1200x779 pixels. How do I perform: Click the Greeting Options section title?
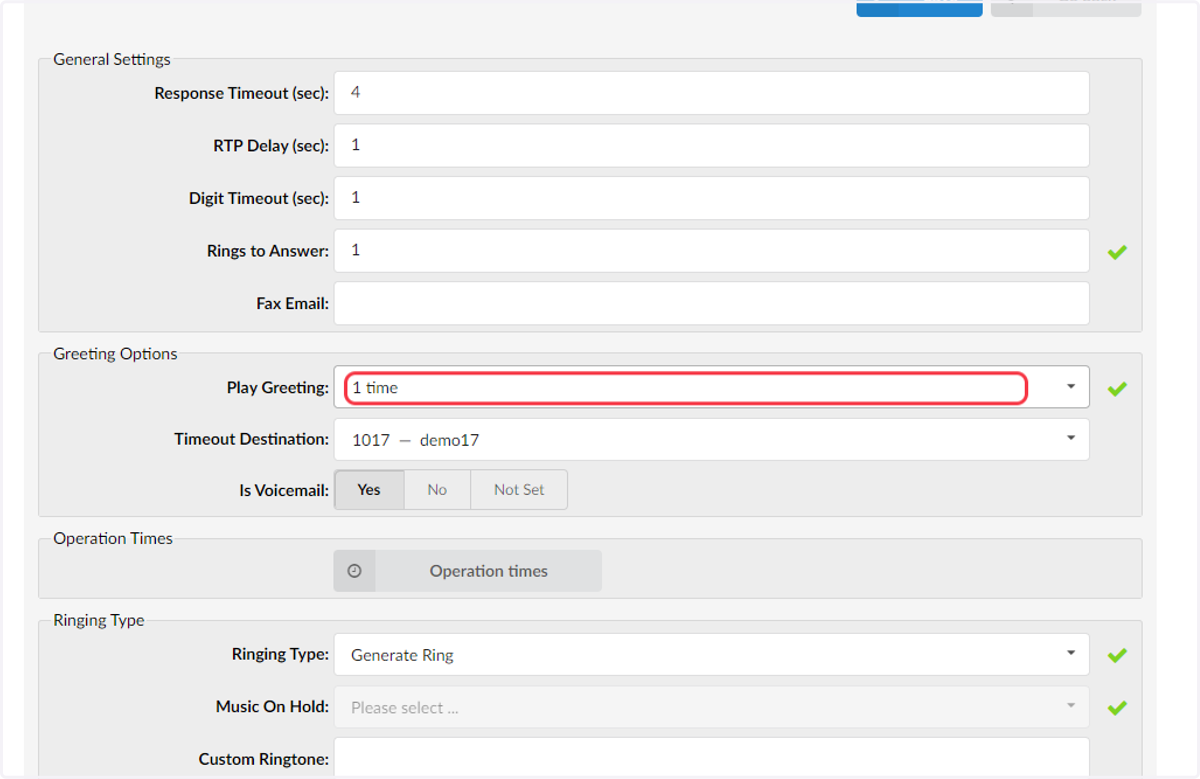(x=115, y=354)
